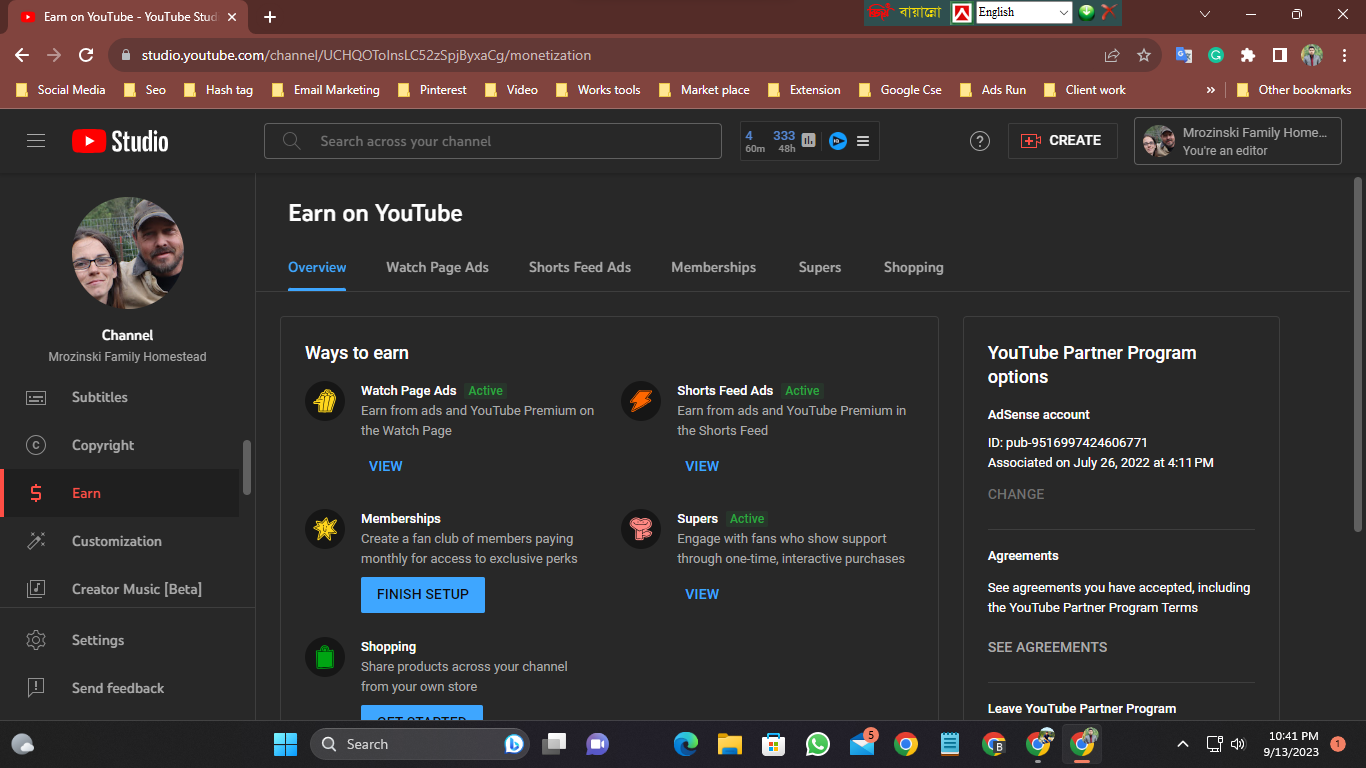The width and height of the screenshot is (1366, 768).
Task: Open the Extensions puzzle icon
Action: click(x=1248, y=55)
